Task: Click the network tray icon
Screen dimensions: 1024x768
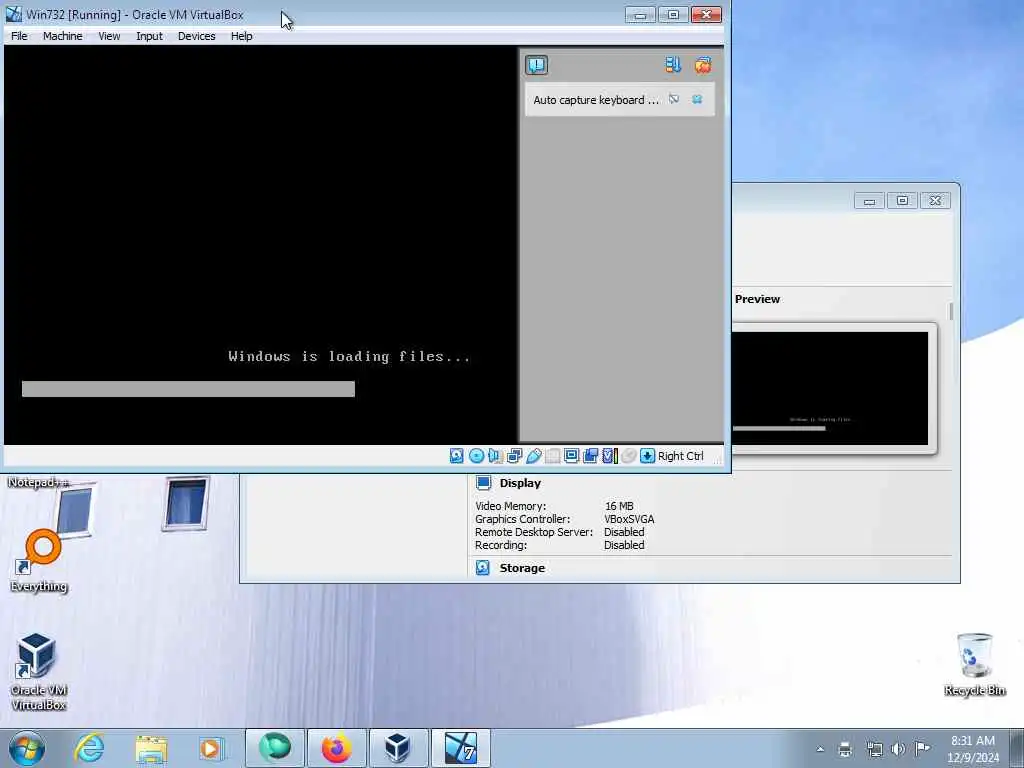Action: [874, 749]
